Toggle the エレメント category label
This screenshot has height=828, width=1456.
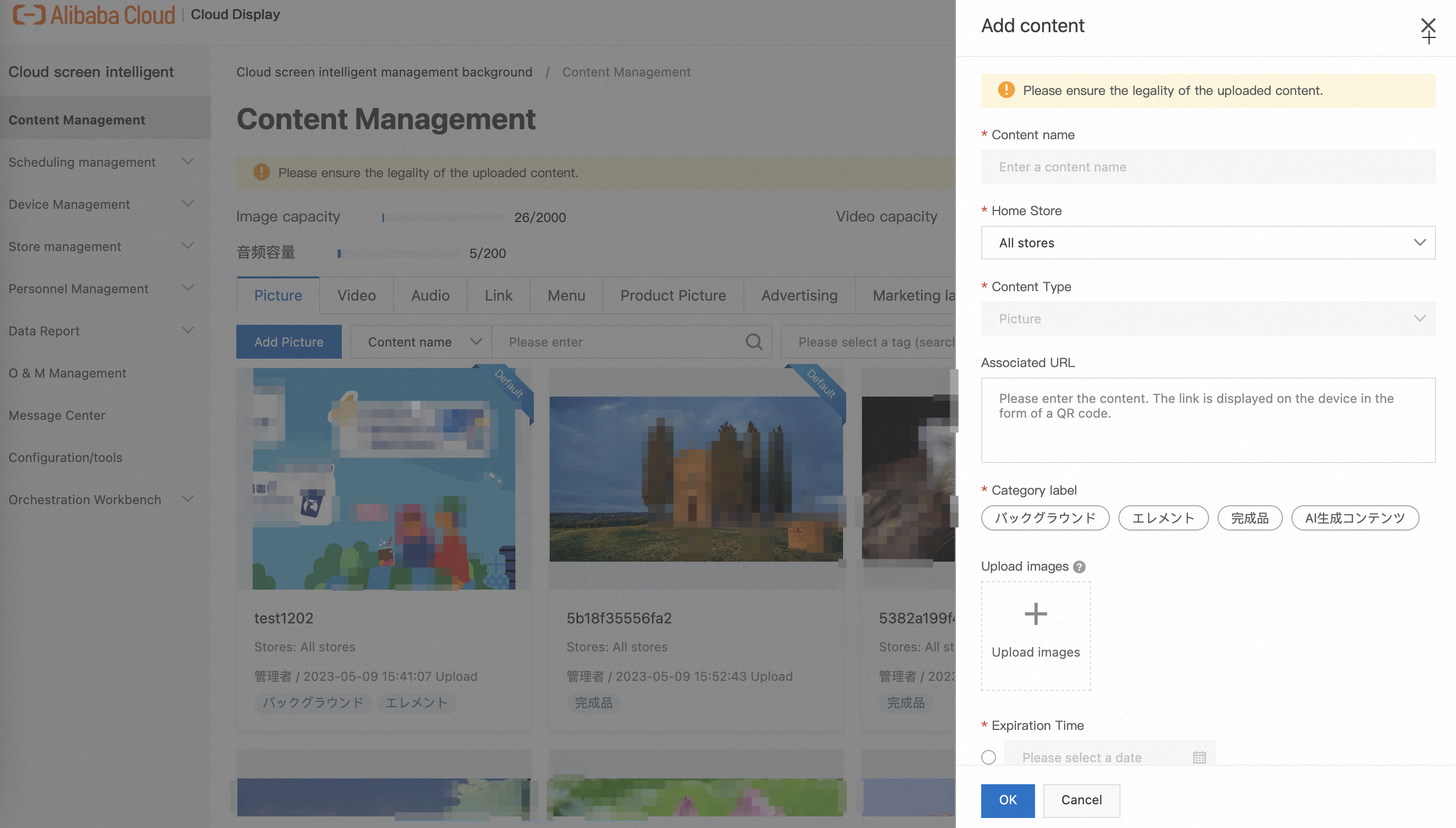pyautogui.click(x=1163, y=518)
